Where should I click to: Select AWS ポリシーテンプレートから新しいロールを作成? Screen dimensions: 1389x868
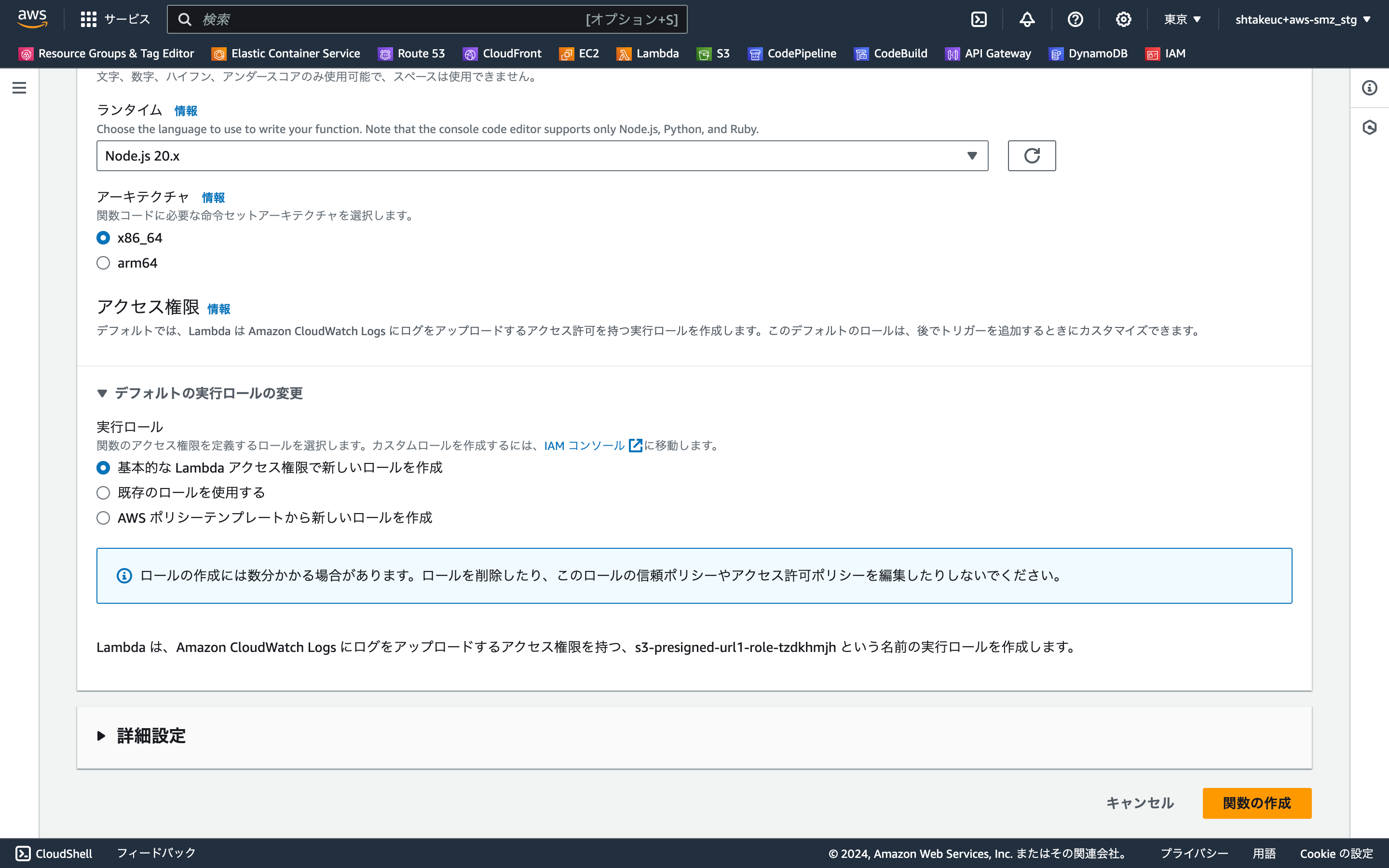click(x=103, y=517)
